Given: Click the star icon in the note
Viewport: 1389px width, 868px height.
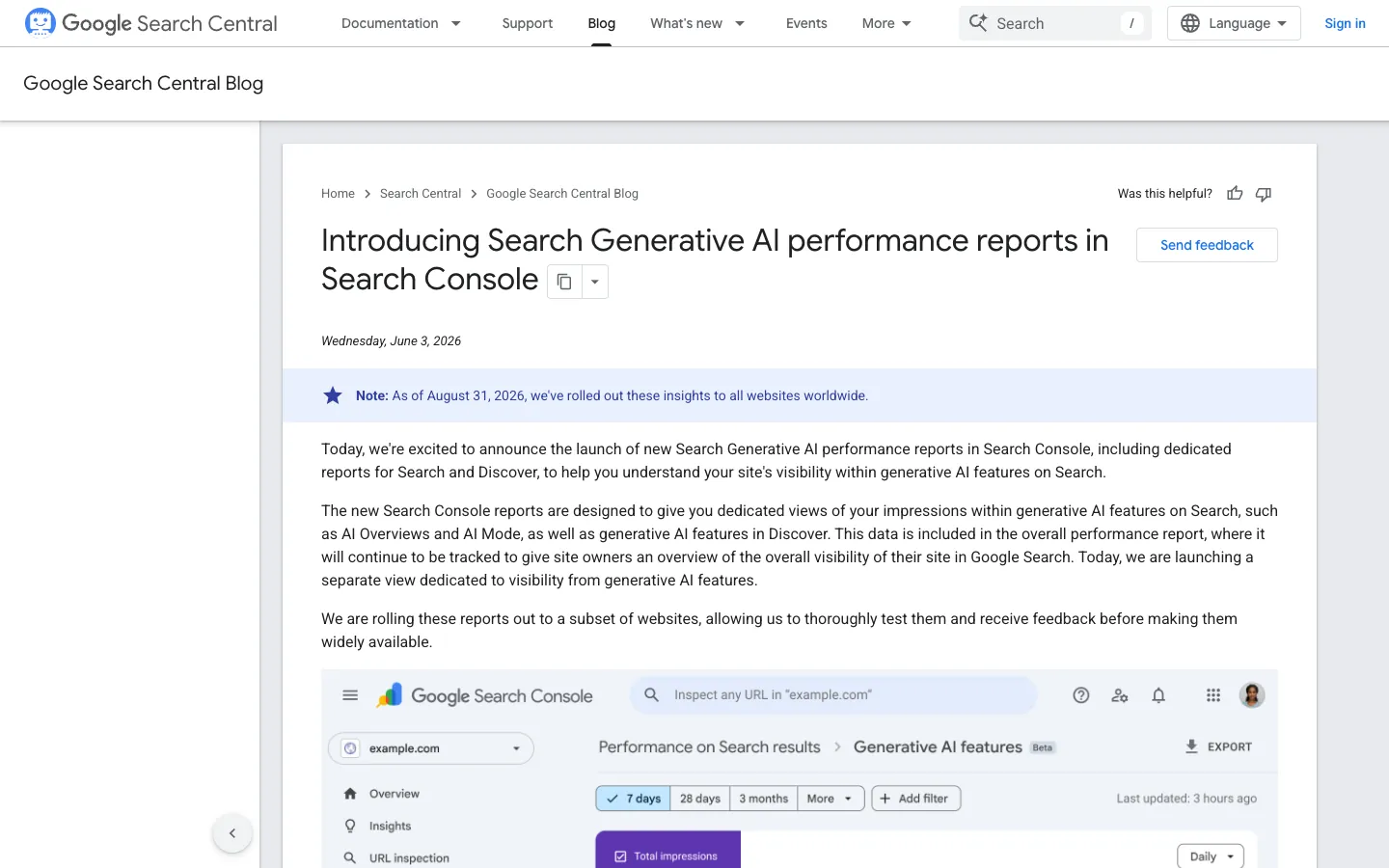Looking at the screenshot, I should pyautogui.click(x=333, y=395).
